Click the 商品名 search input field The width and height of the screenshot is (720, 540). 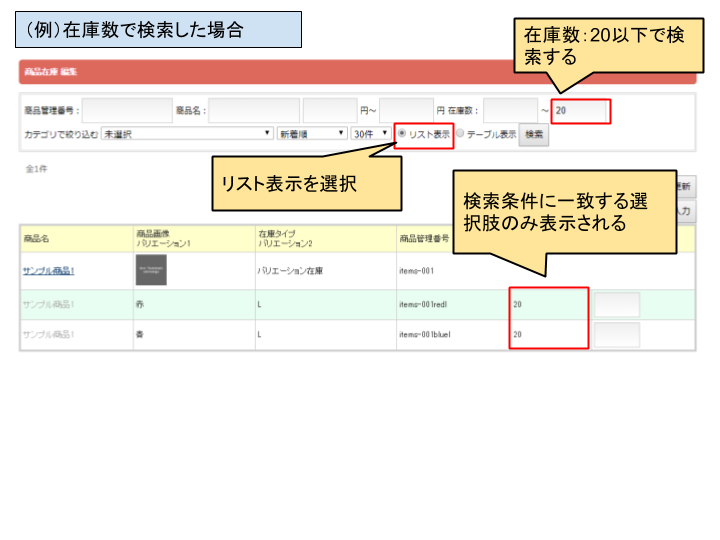click(254, 110)
